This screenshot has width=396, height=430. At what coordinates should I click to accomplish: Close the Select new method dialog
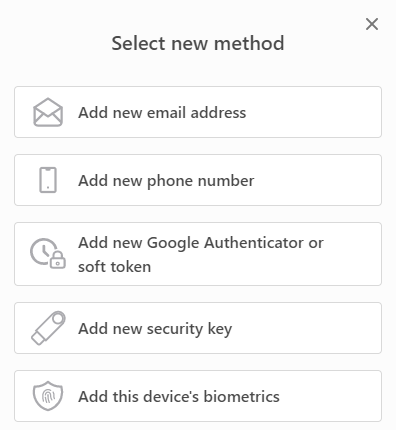[372, 24]
